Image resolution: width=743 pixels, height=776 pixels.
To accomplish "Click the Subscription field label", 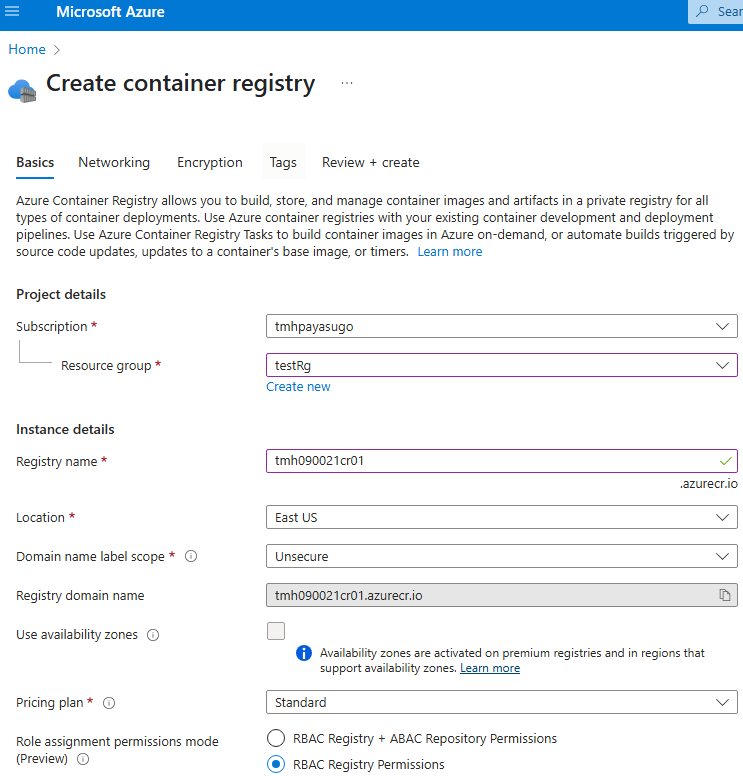I will pos(51,327).
